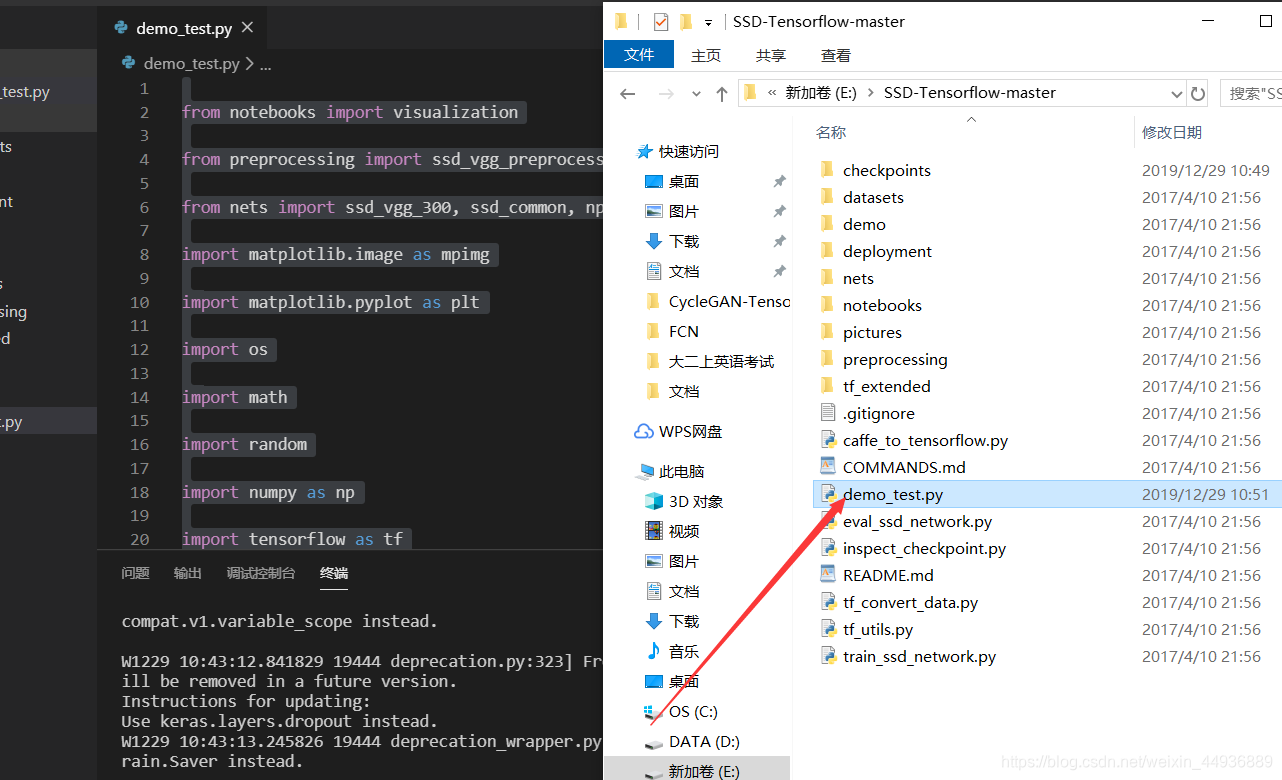Open the quick access toolbar customize dropdown
The height and width of the screenshot is (780, 1282).
[708, 22]
